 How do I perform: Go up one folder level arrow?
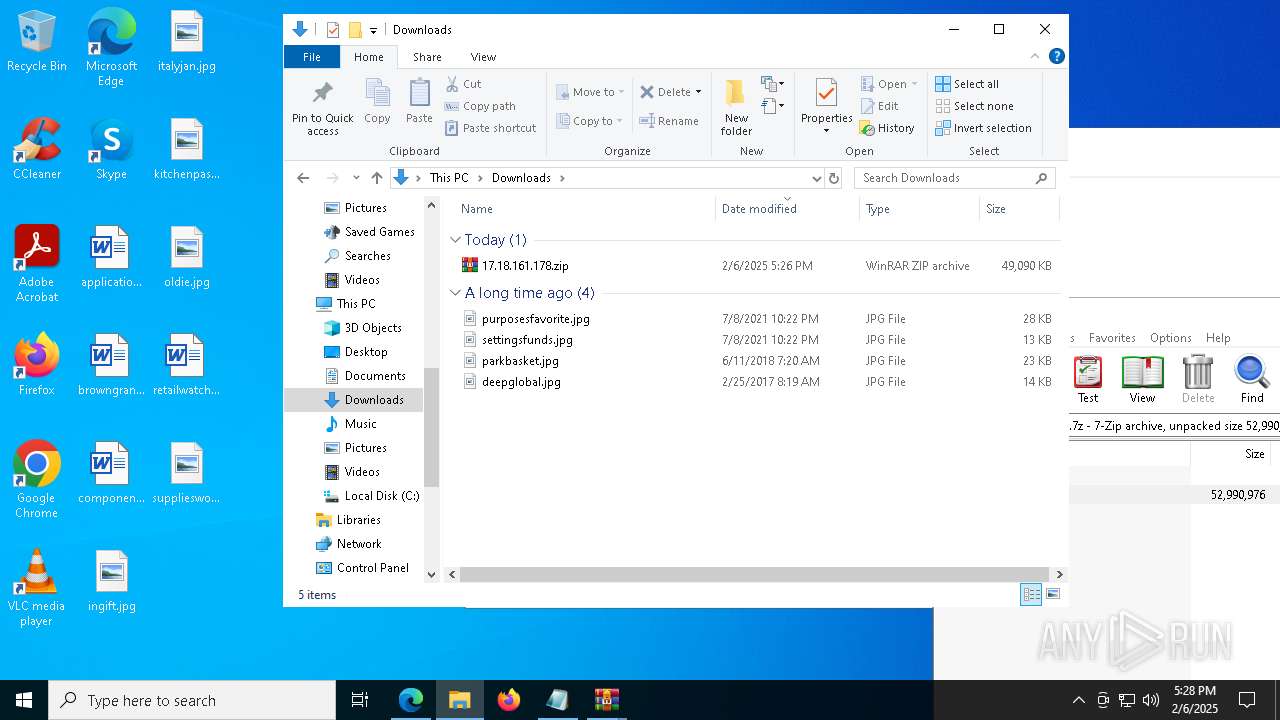pyautogui.click(x=376, y=178)
